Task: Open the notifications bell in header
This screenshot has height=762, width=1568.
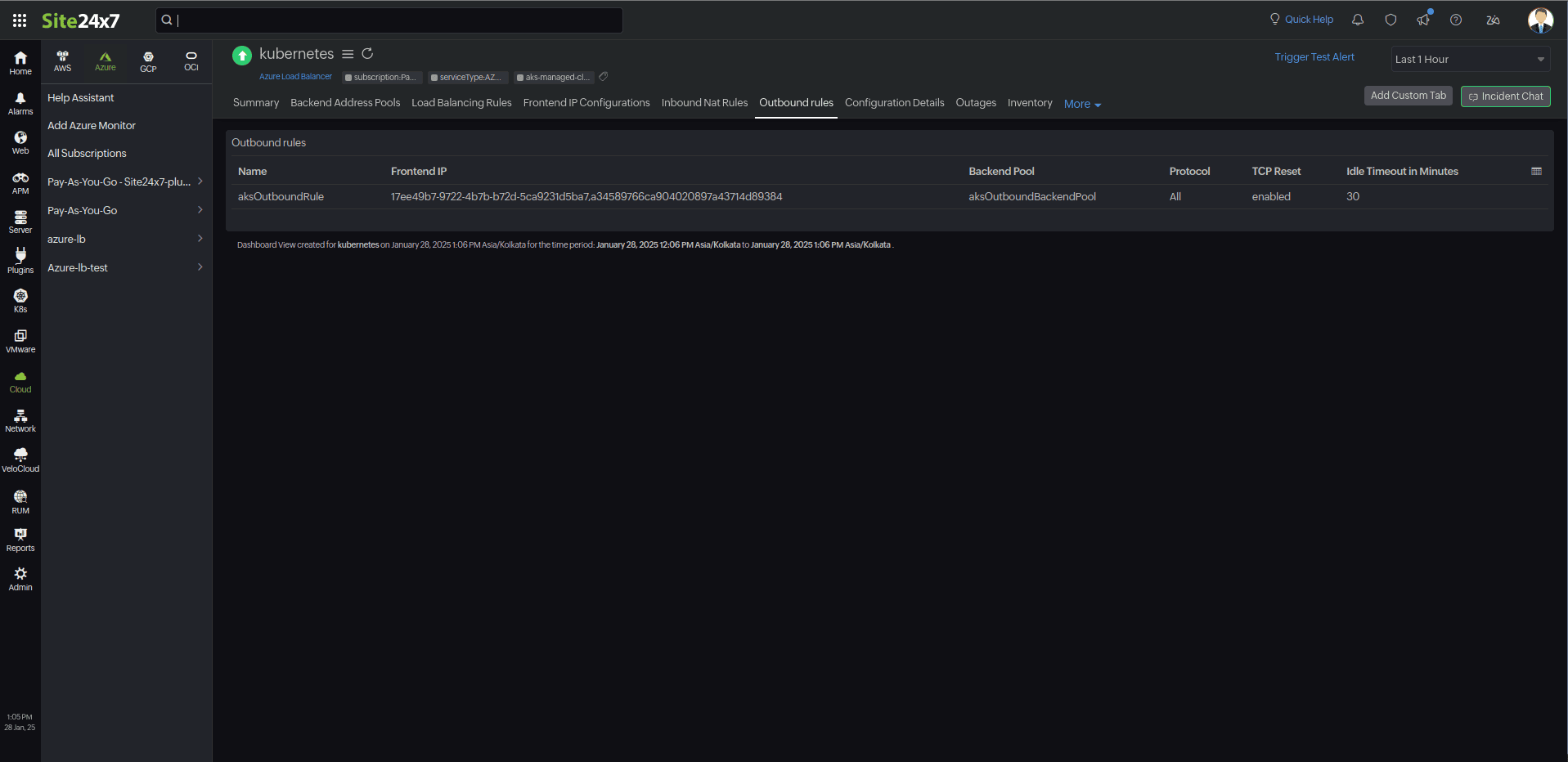Action: pyautogui.click(x=1358, y=20)
